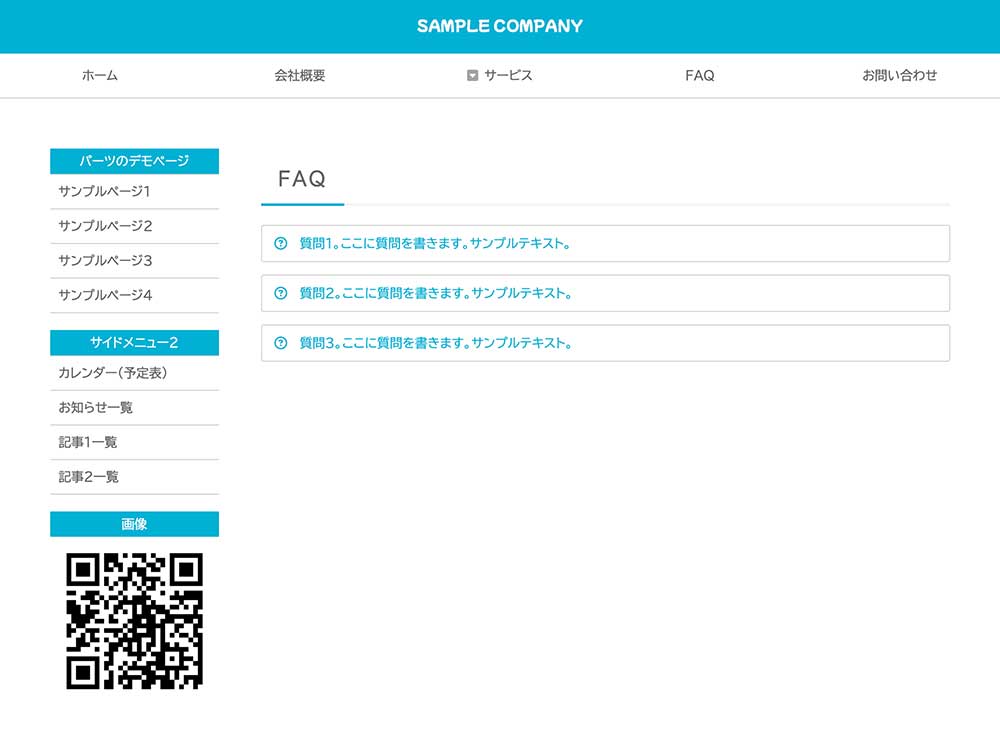Expand 質問2 FAQ item text

436,293
